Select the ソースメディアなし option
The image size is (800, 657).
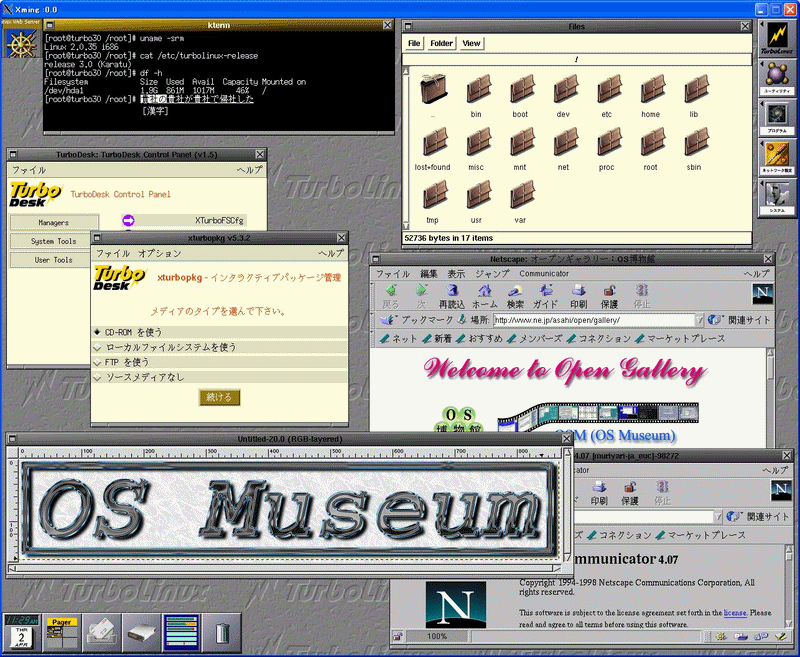[219, 377]
